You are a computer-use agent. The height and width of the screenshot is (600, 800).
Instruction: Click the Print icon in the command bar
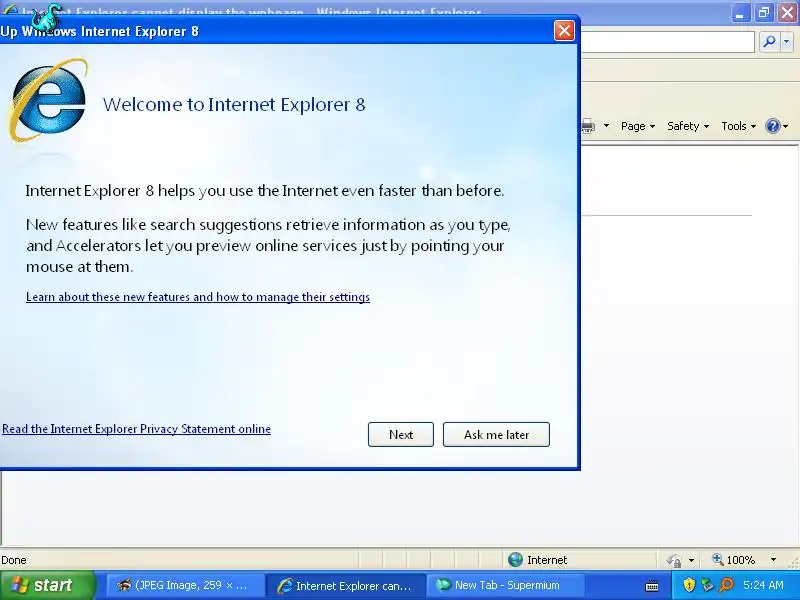588,126
